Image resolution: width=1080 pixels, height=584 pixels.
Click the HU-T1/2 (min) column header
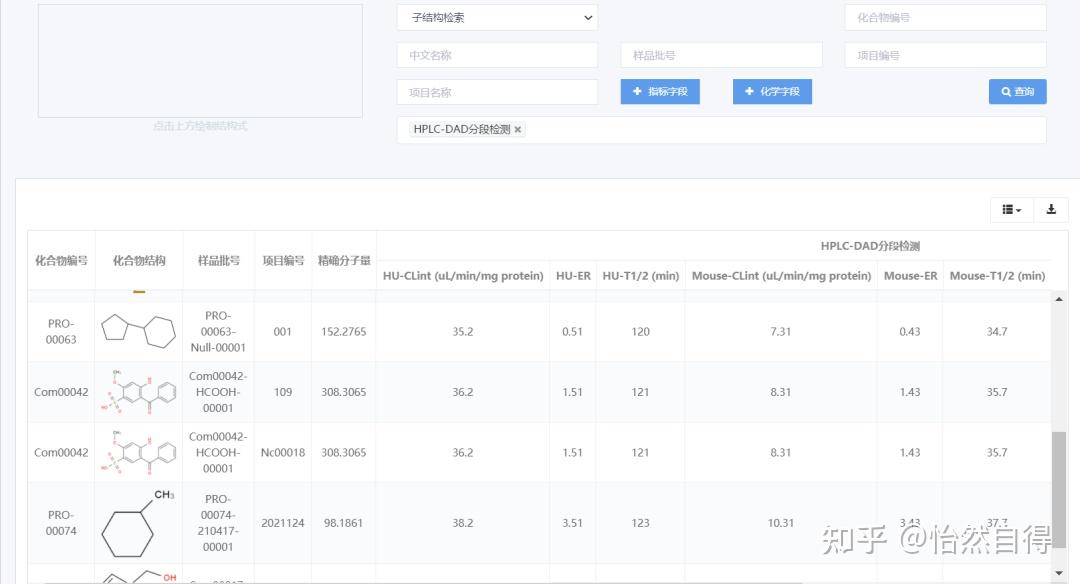pyautogui.click(x=641, y=276)
